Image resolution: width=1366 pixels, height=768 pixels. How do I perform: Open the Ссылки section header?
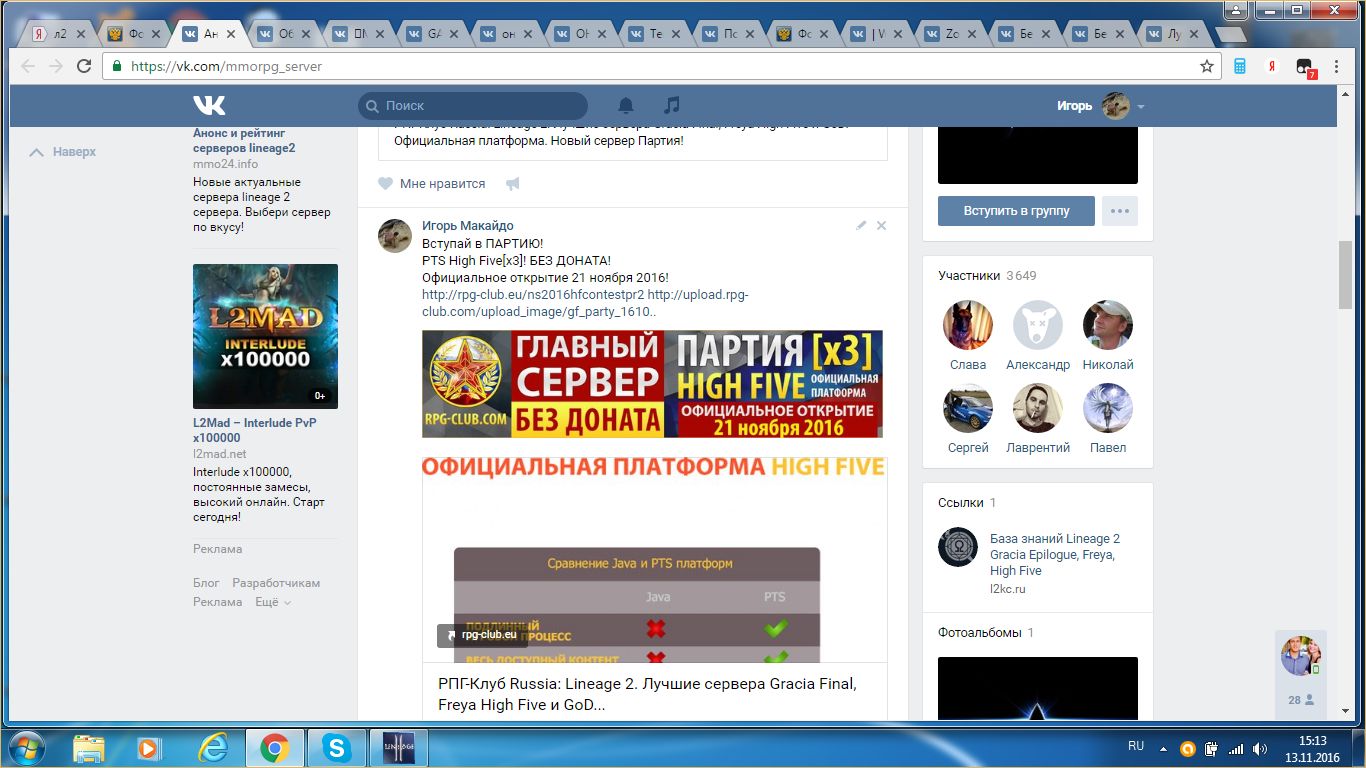tap(967, 503)
